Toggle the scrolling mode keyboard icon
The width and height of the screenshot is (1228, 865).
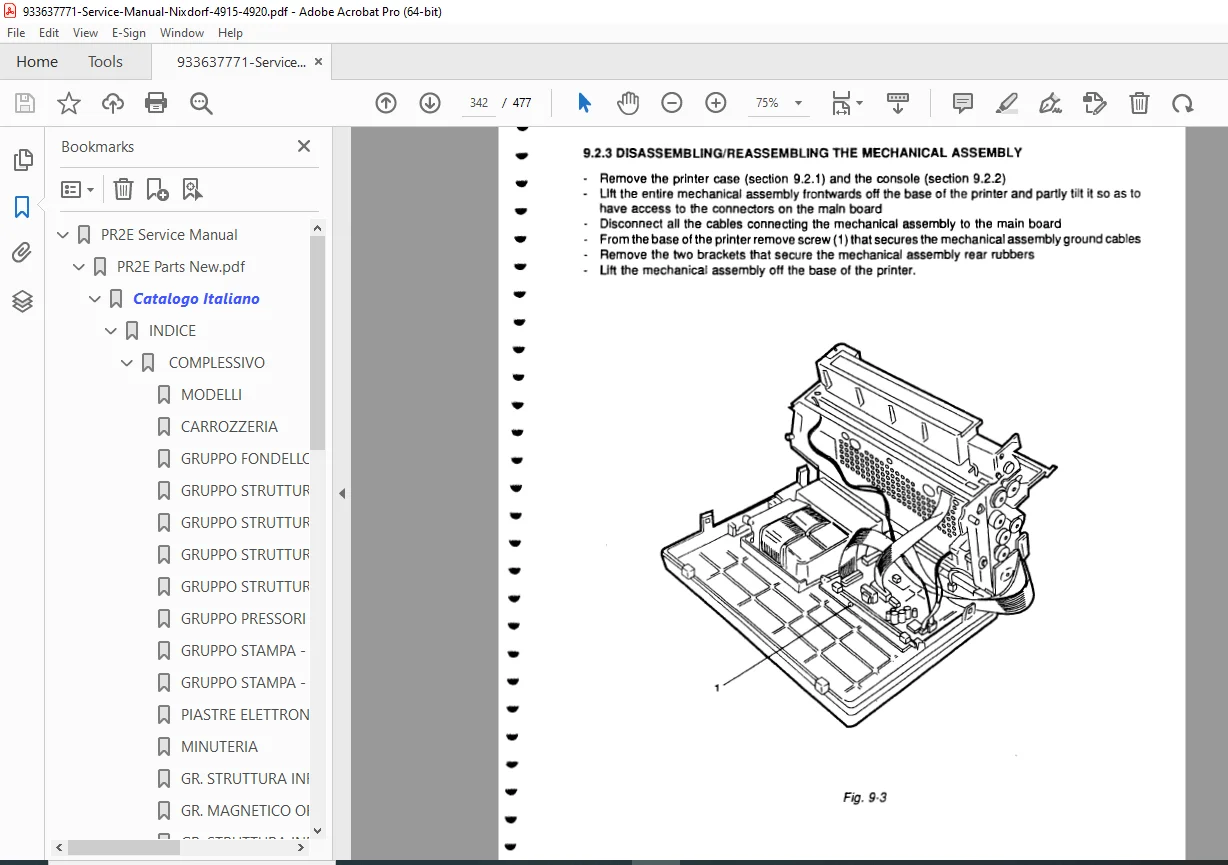897,103
